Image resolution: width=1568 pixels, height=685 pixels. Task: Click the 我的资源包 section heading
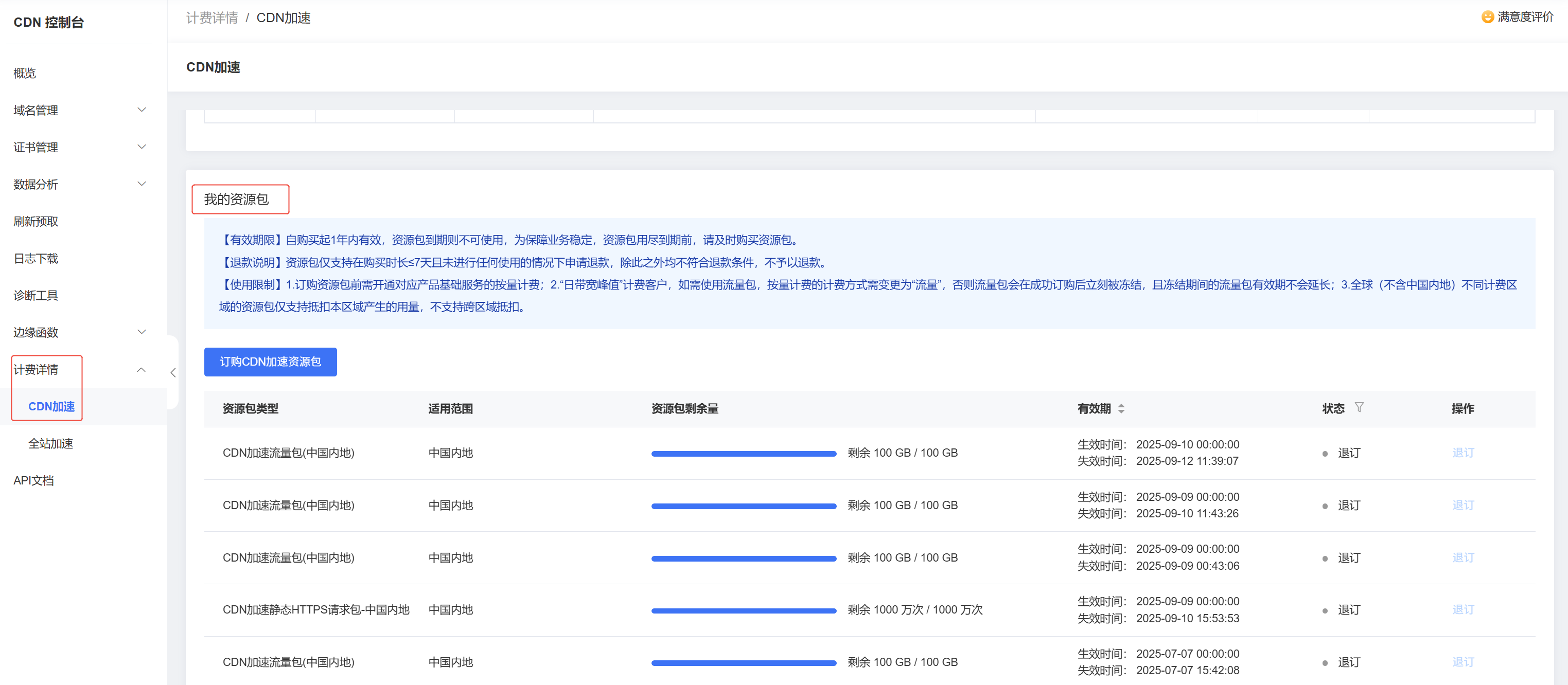click(x=236, y=200)
